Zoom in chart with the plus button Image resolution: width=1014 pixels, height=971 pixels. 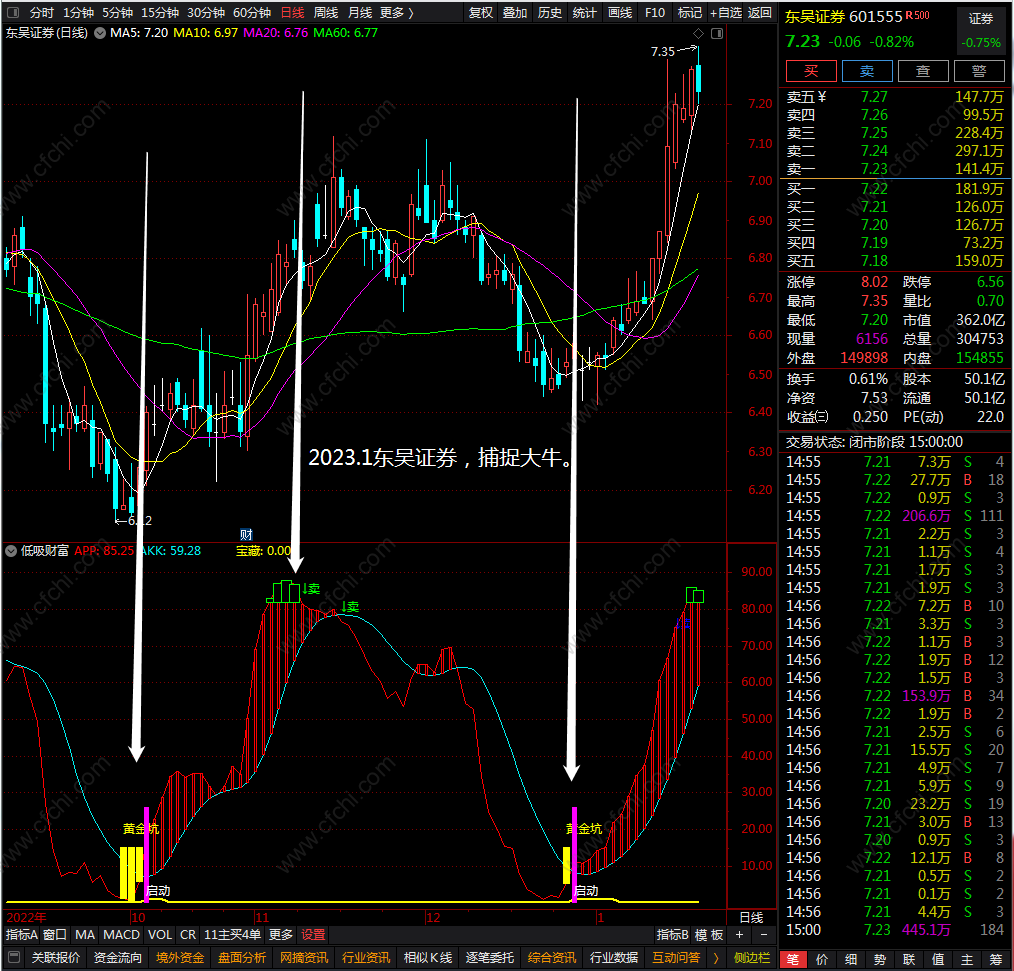pyautogui.click(x=739, y=935)
